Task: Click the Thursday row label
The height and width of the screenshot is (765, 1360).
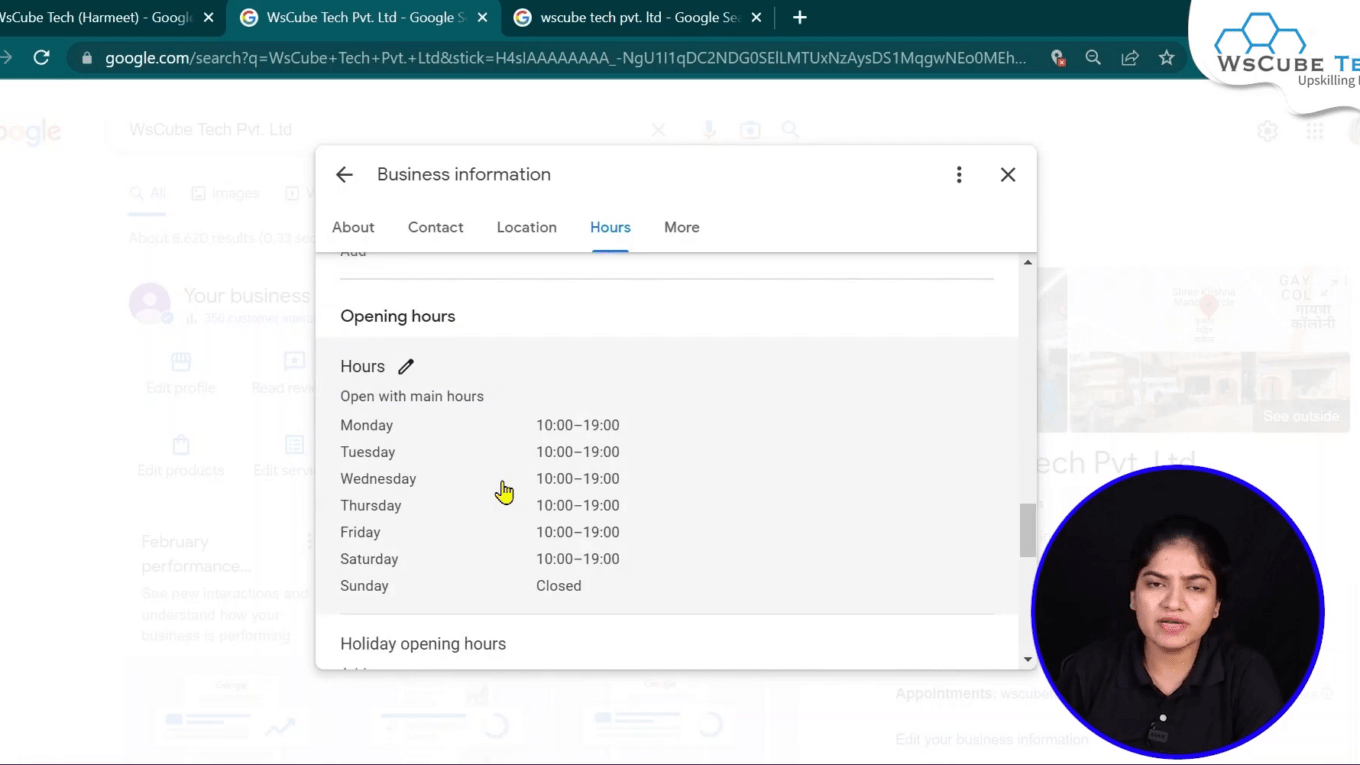Action: click(x=370, y=506)
